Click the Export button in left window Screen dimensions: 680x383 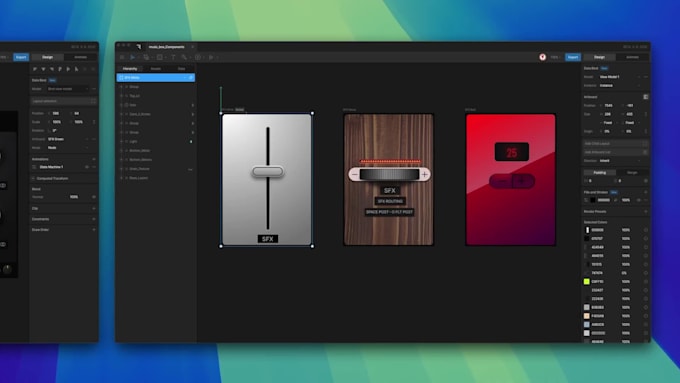click(x=21, y=57)
